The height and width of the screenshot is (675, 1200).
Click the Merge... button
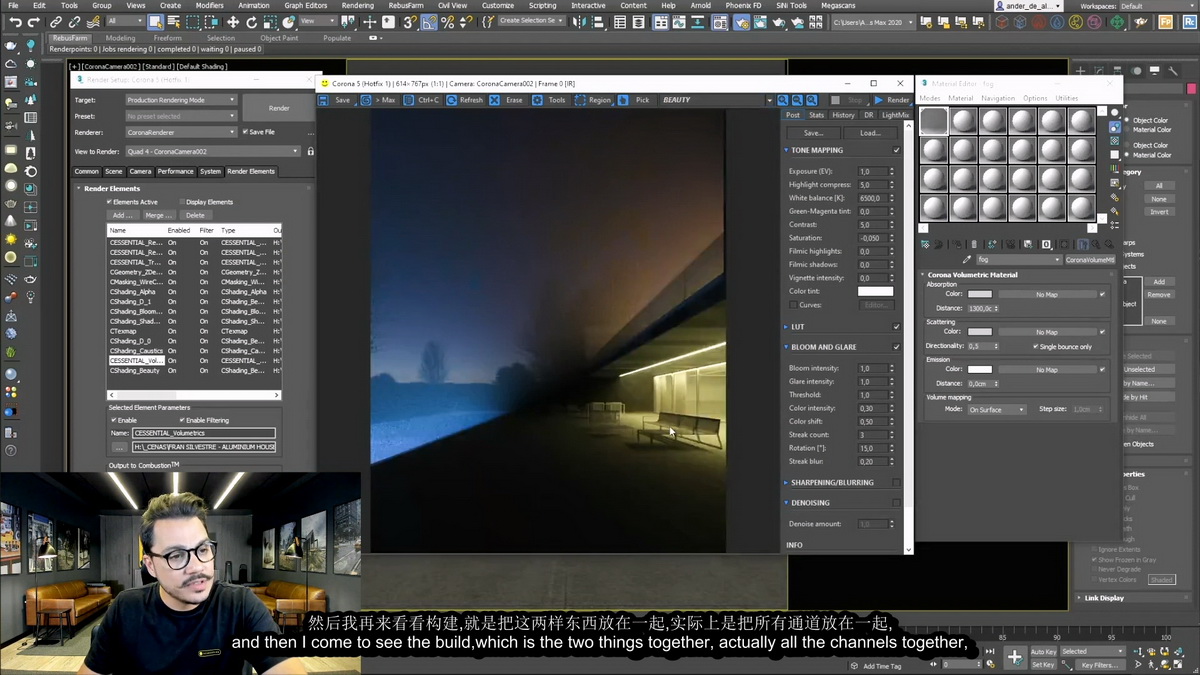coord(159,215)
